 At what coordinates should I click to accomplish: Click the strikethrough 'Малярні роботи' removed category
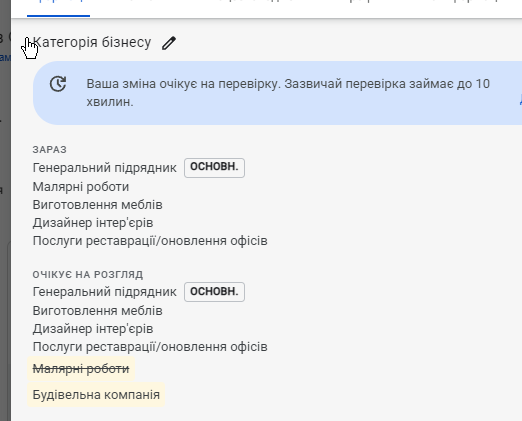tap(81, 369)
